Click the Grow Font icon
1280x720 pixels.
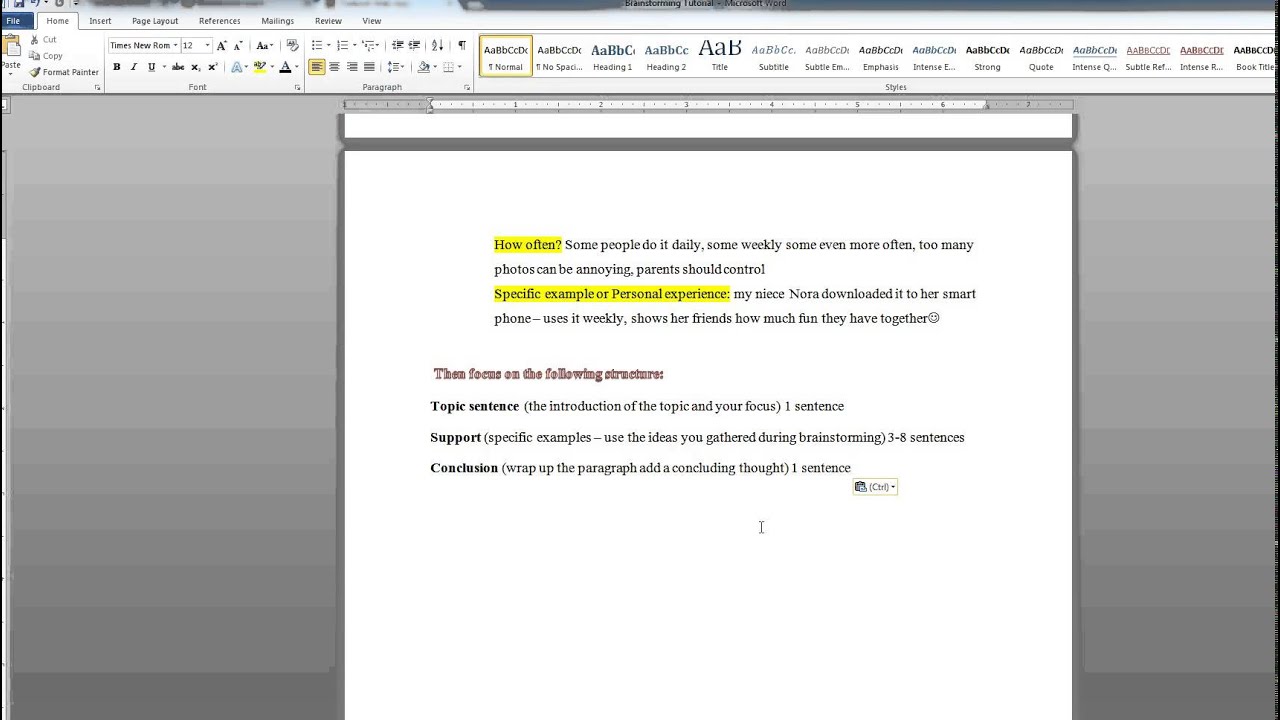[221, 46]
